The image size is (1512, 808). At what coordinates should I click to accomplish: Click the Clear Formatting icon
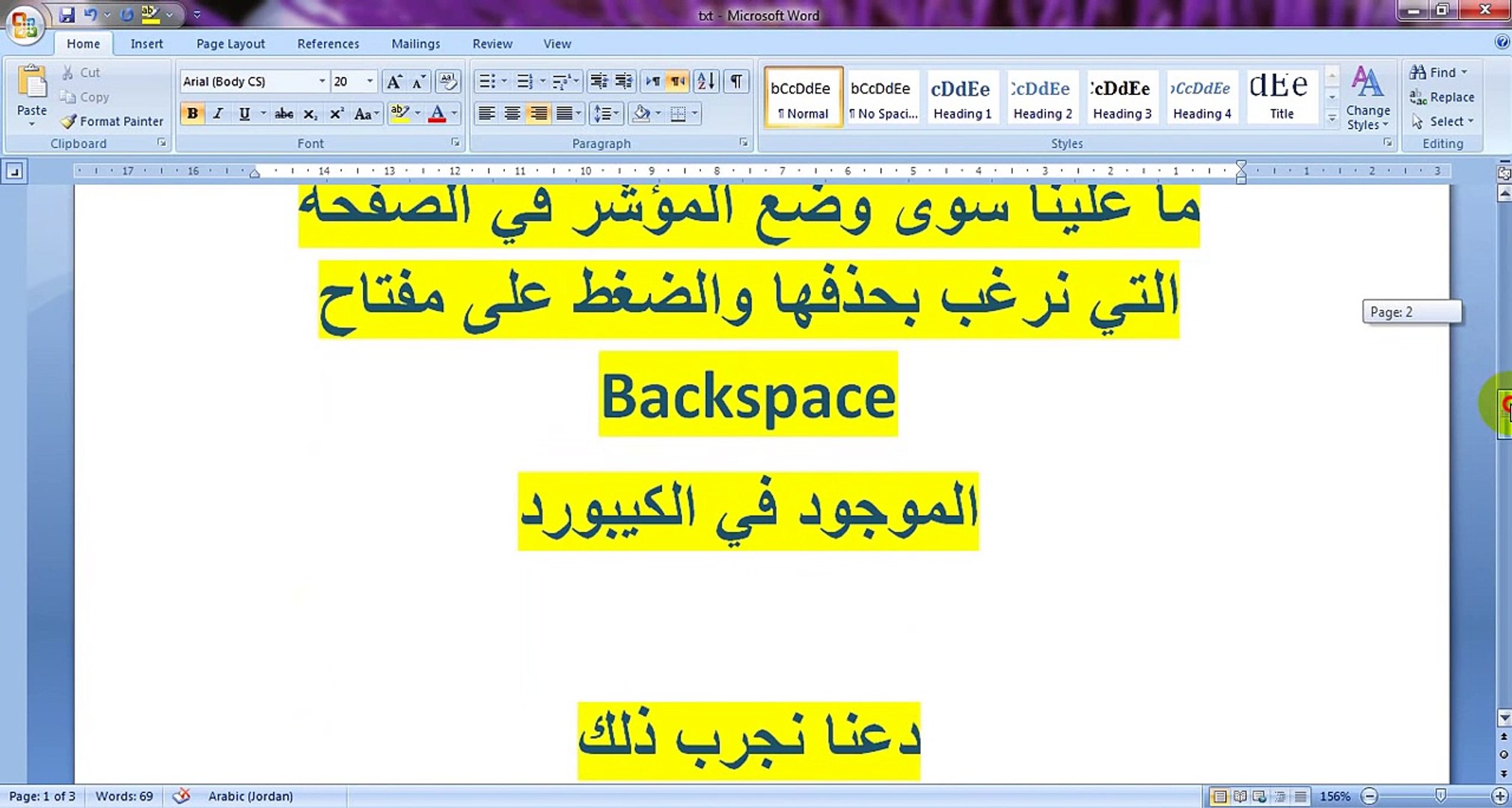(x=447, y=81)
